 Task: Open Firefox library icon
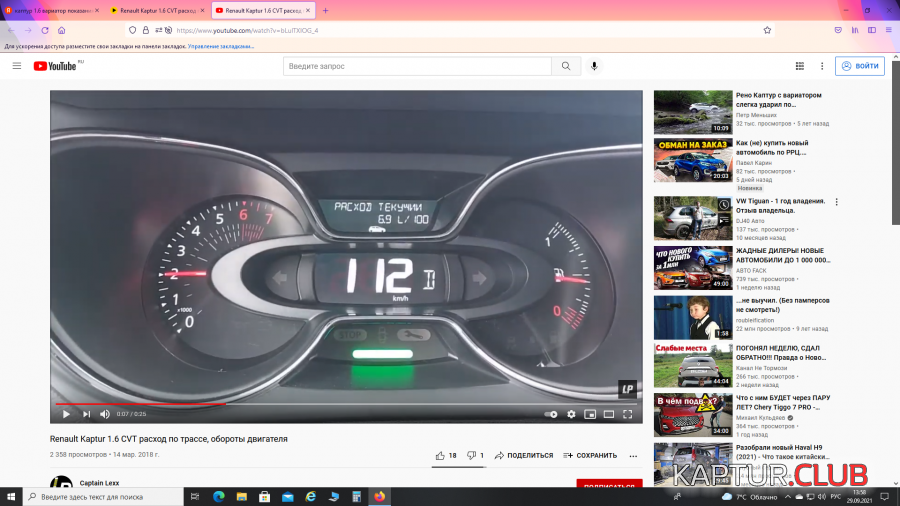(x=855, y=30)
